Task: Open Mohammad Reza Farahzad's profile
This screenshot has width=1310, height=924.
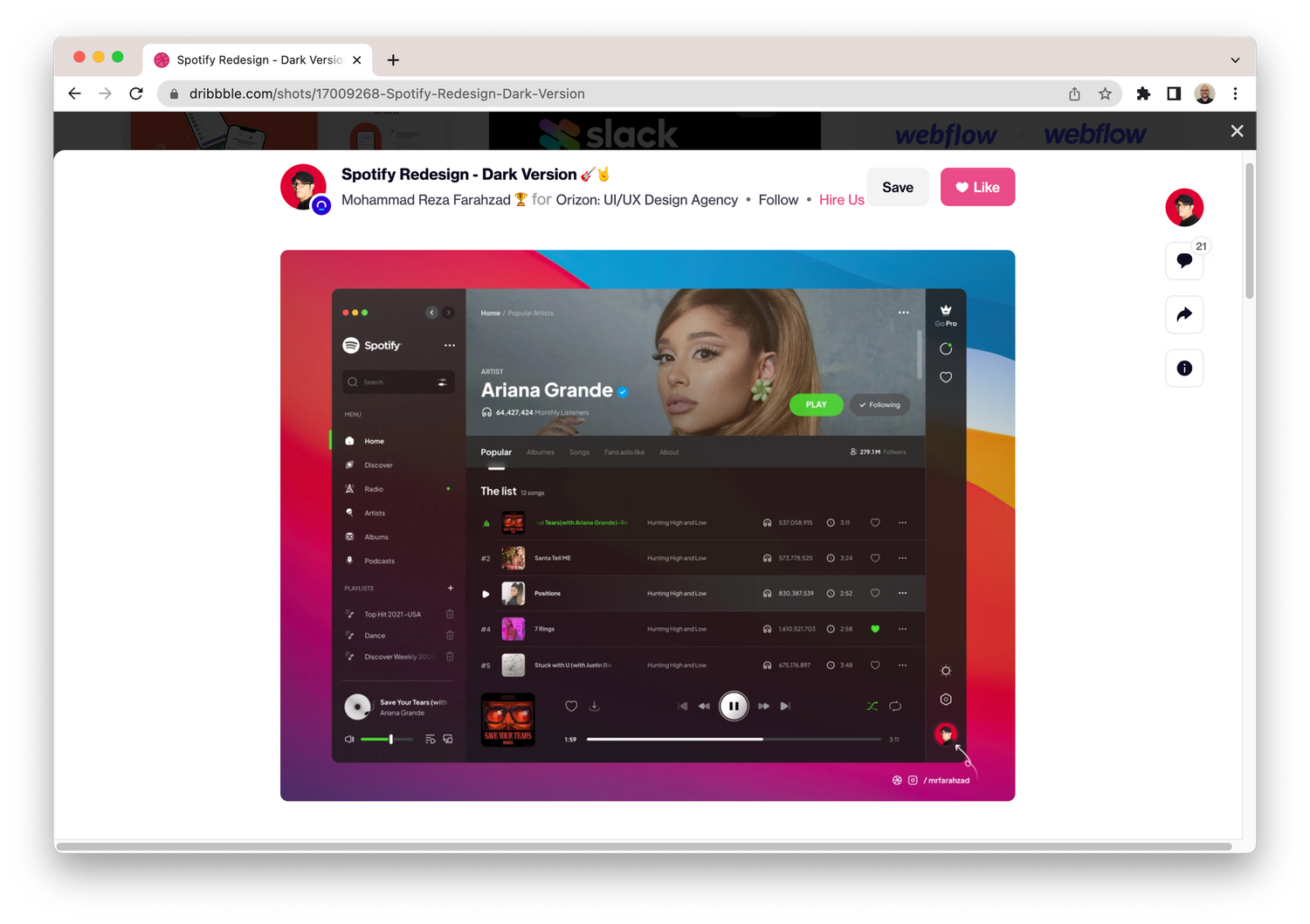Action: point(426,200)
